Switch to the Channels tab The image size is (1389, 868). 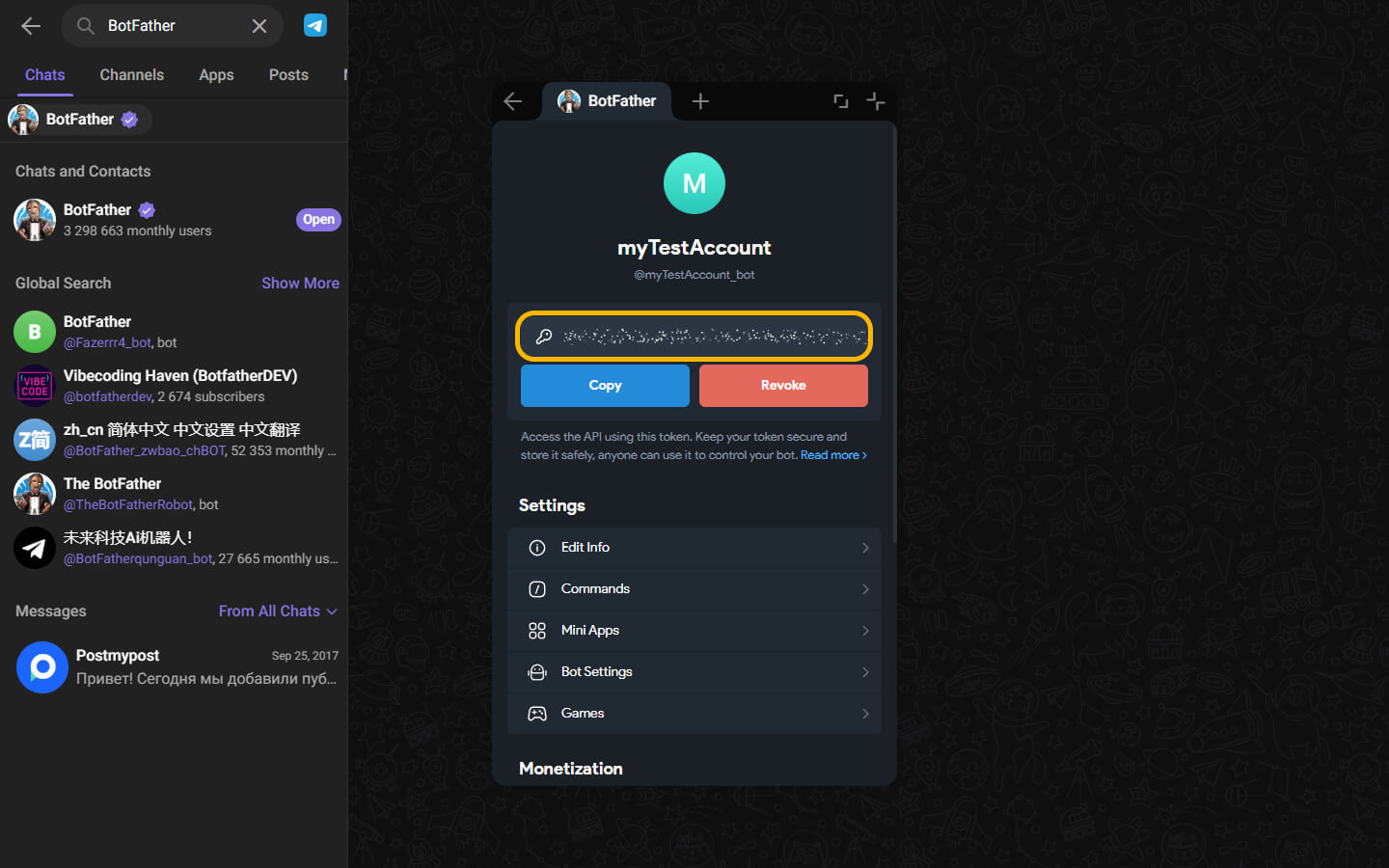(x=131, y=75)
